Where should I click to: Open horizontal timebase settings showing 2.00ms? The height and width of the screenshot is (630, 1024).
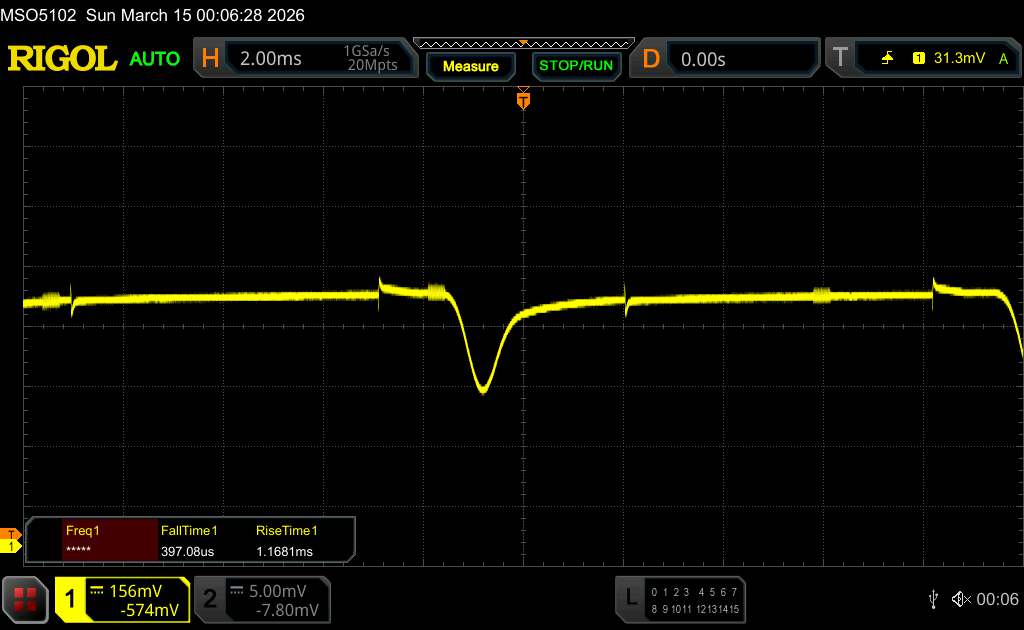click(306, 59)
